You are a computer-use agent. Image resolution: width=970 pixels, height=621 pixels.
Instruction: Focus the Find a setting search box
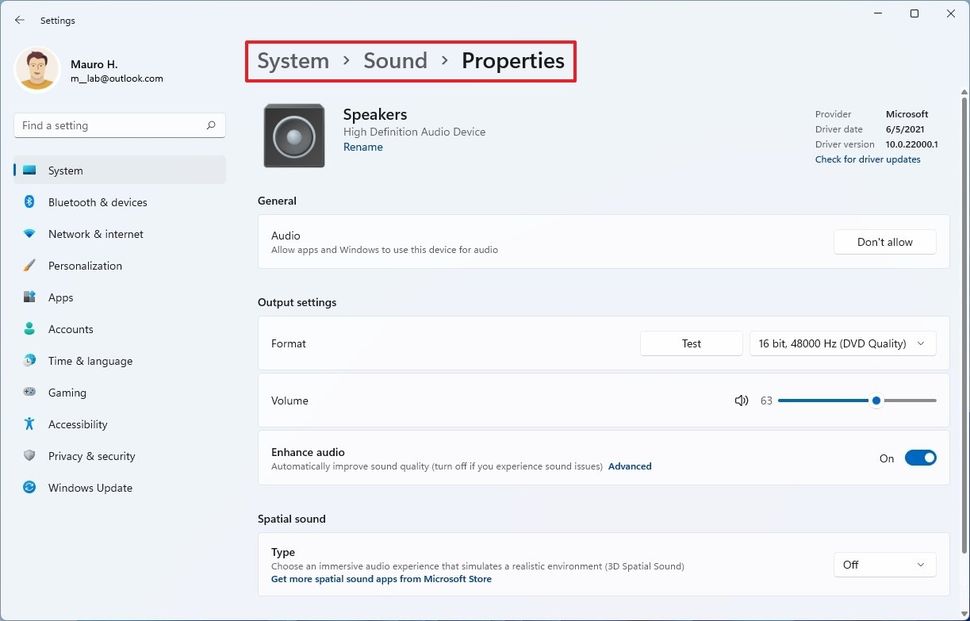(x=110, y=126)
